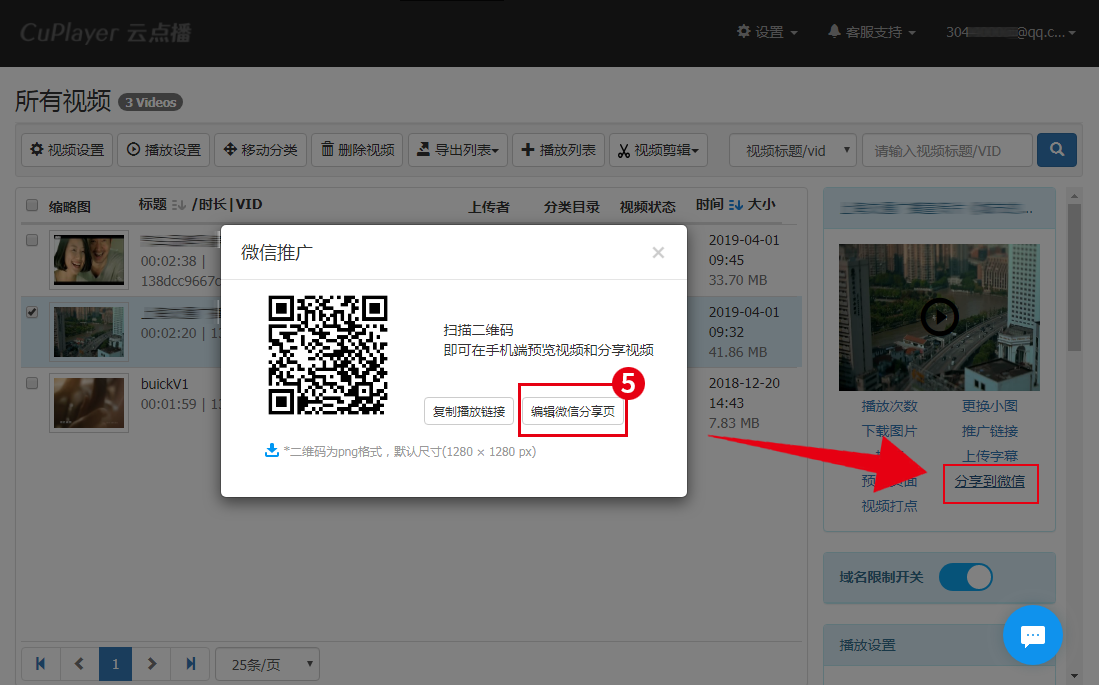Download the QR code via the blue download icon

(272, 450)
